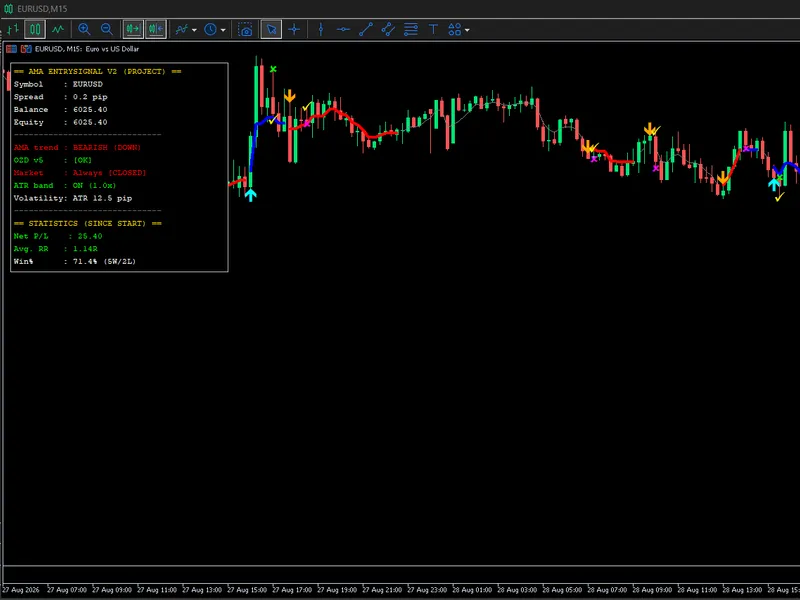The image size is (800, 600).
Task: Click the orange sell arrow near 27 Aug 17:00
Action: tap(289, 96)
